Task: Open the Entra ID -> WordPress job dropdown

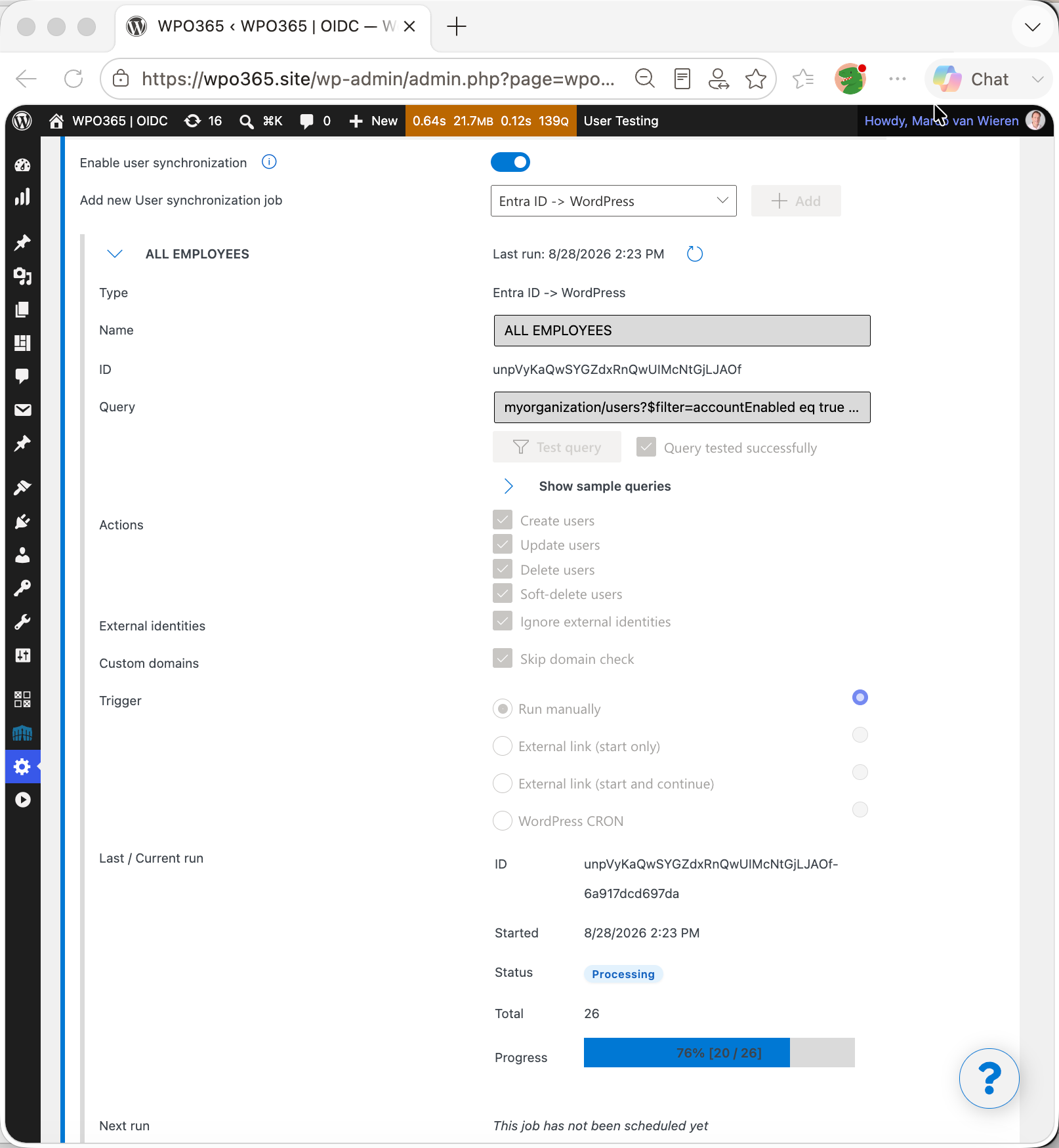Action: [613, 201]
